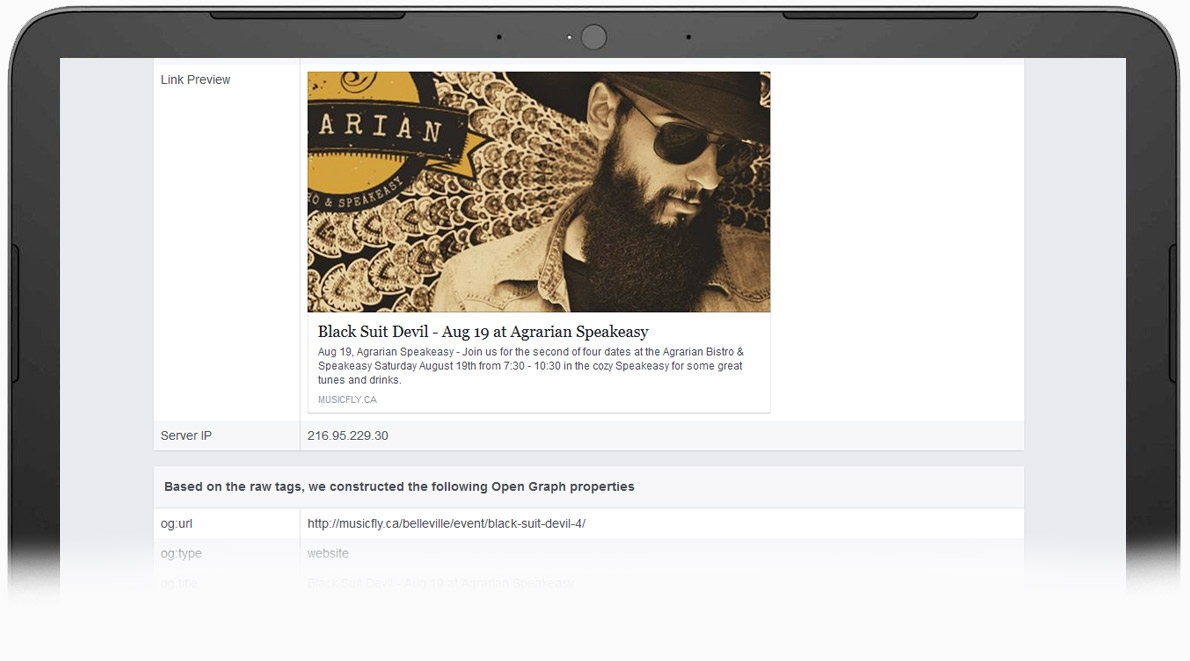The height and width of the screenshot is (661, 1190).
Task: Select the 'og:url' property label
Action: tap(176, 524)
